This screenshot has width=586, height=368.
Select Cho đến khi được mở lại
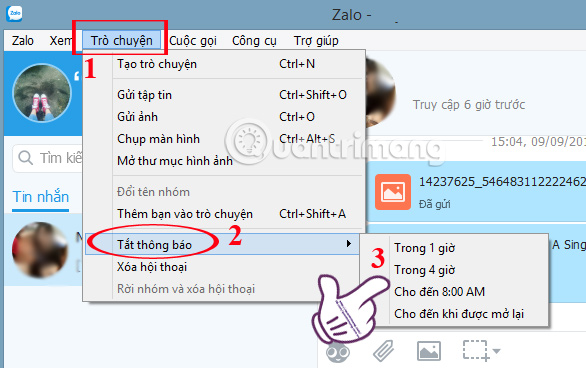(454, 313)
